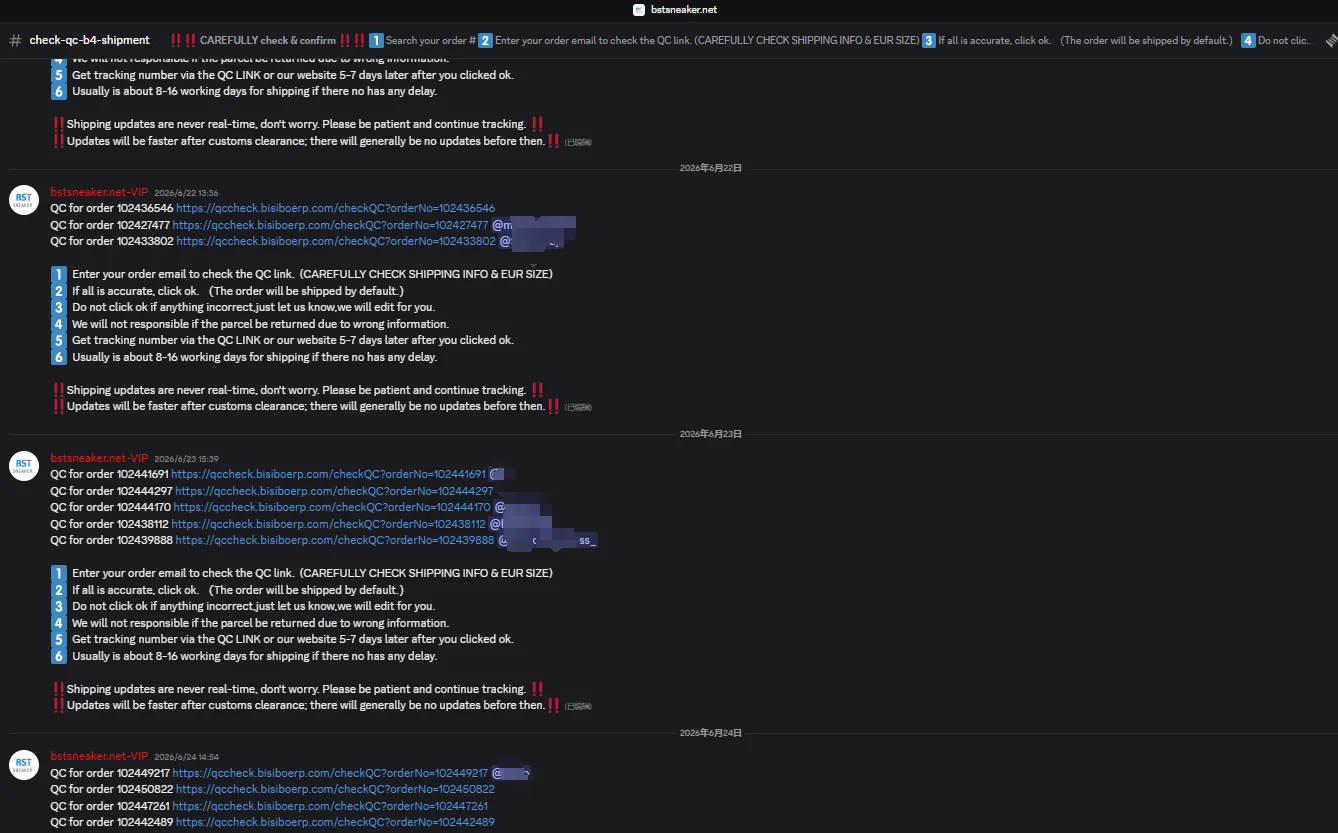
Task: Click number 2 emoji in the 6/22 message
Action: [x=59, y=291]
